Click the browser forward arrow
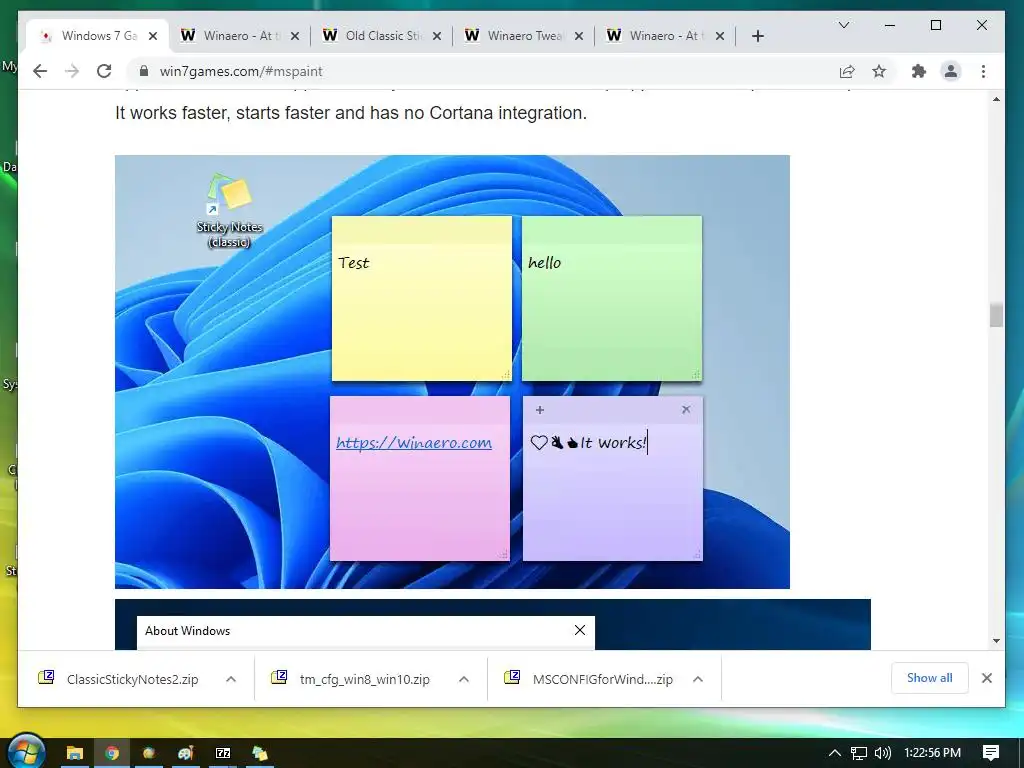The width and height of the screenshot is (1024, 768). [72, 71]
